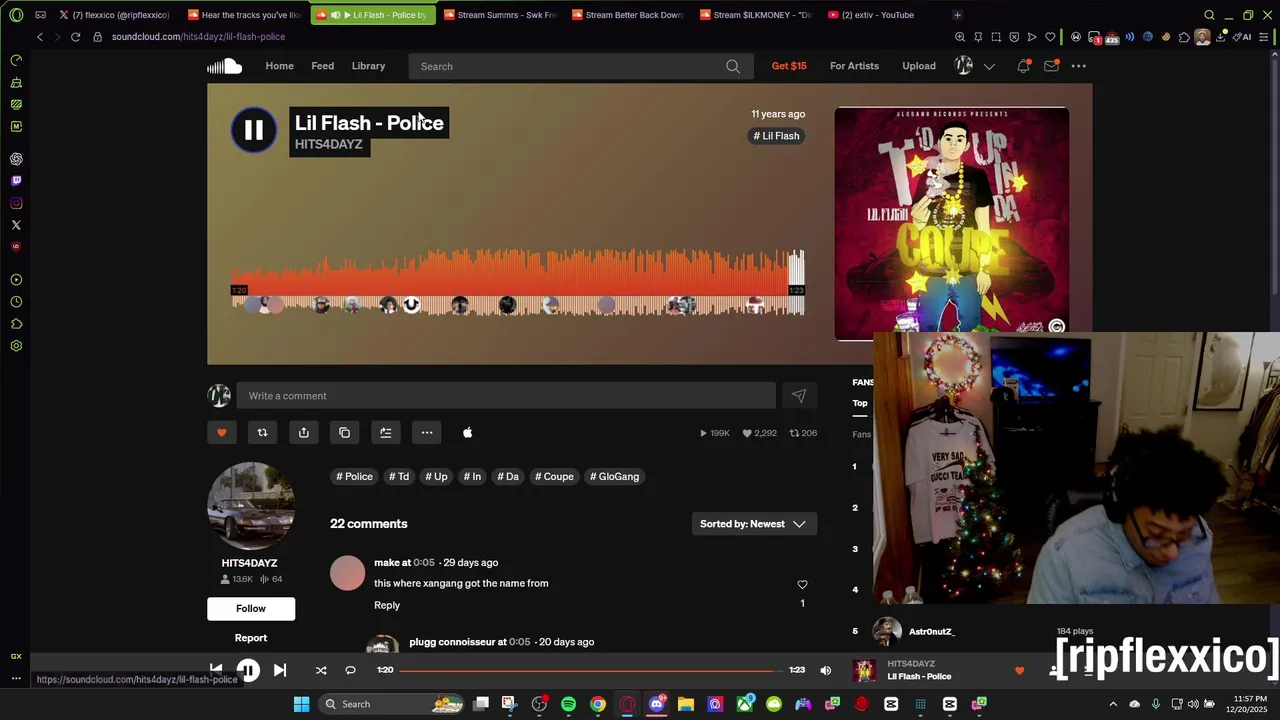Image resolution: width=1280 pixels, height=720 pixels.
Task: Select the # GloGang tag
Action: [x=614, y=477]
